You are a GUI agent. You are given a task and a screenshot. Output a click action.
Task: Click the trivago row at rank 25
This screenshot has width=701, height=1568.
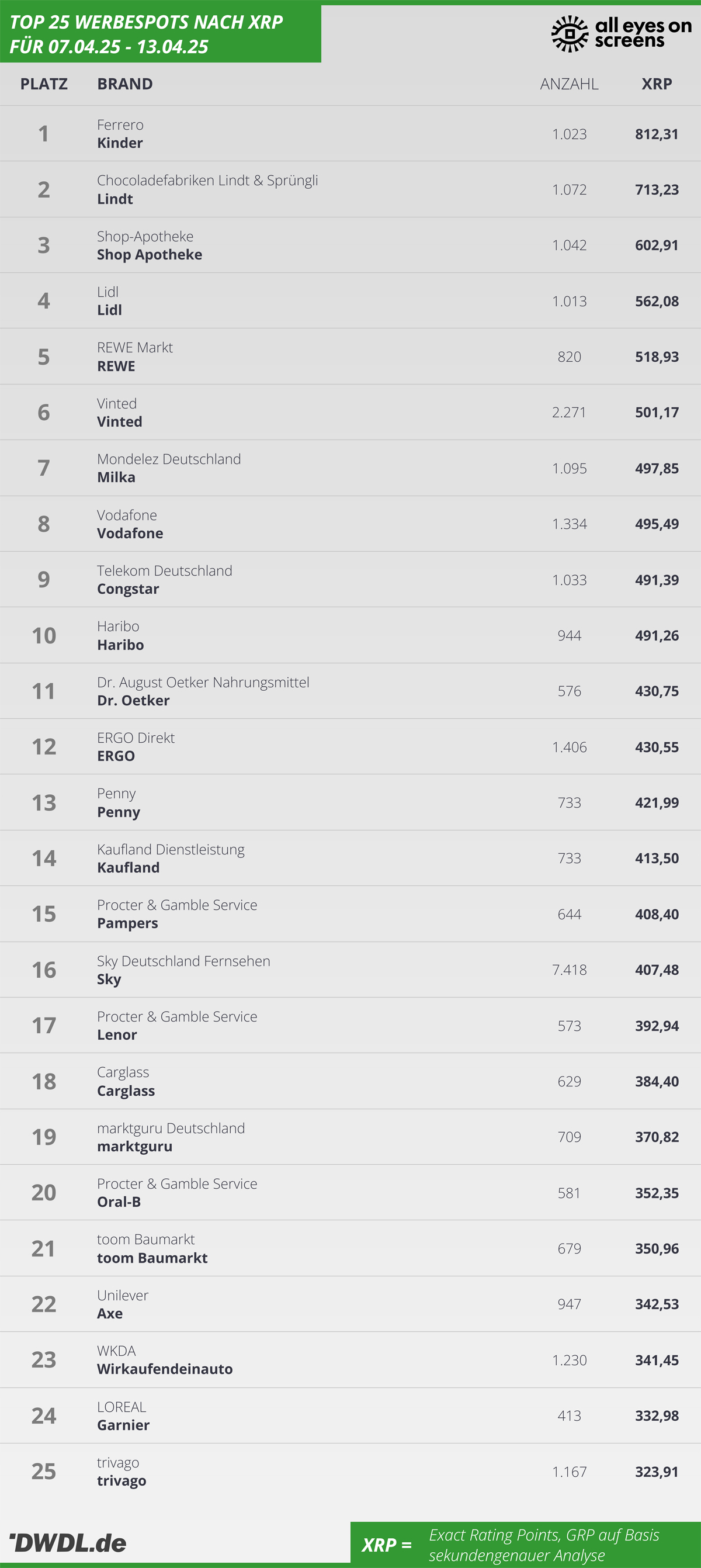(x=350, y=1471)
